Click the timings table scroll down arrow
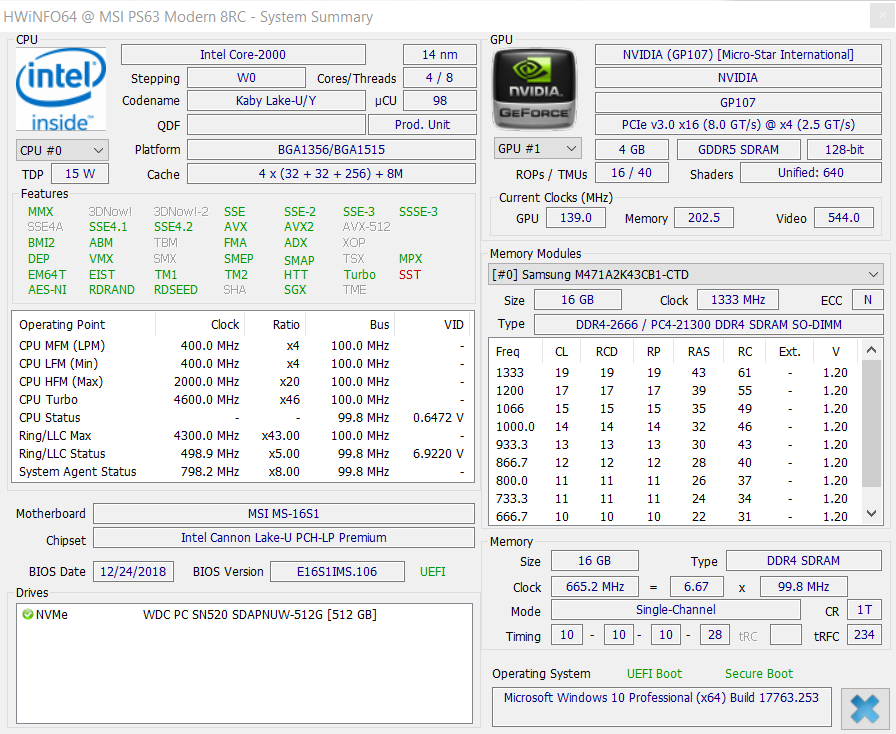 [x=871, y=513]
